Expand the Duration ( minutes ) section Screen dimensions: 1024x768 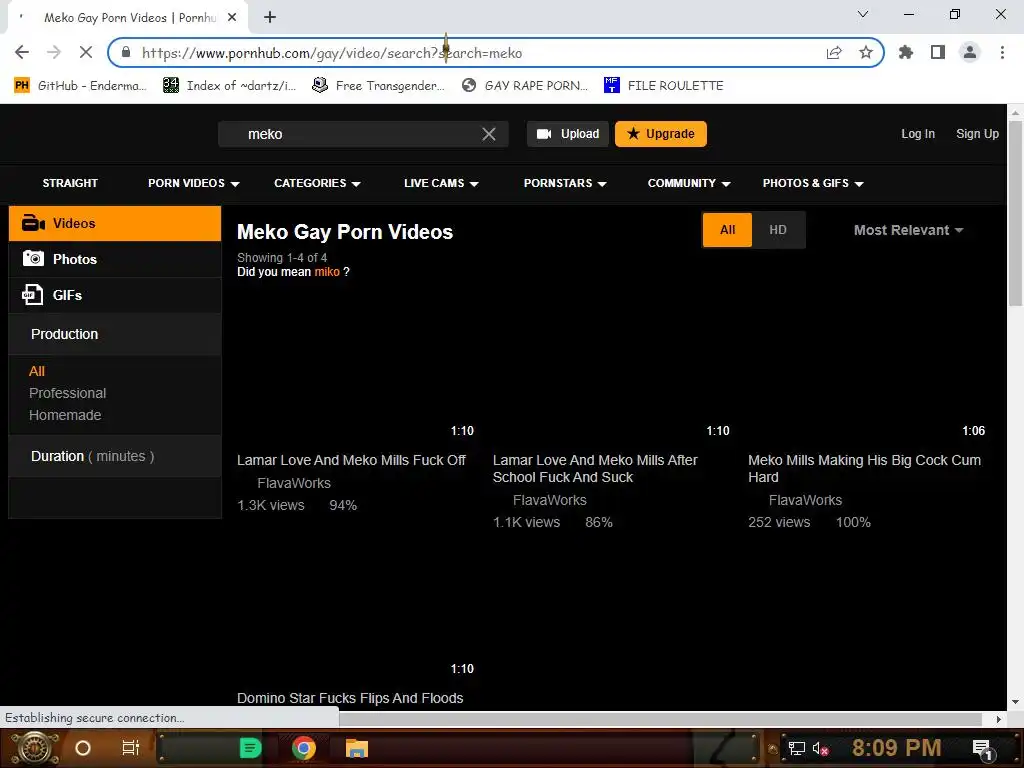tap(115, 456)
